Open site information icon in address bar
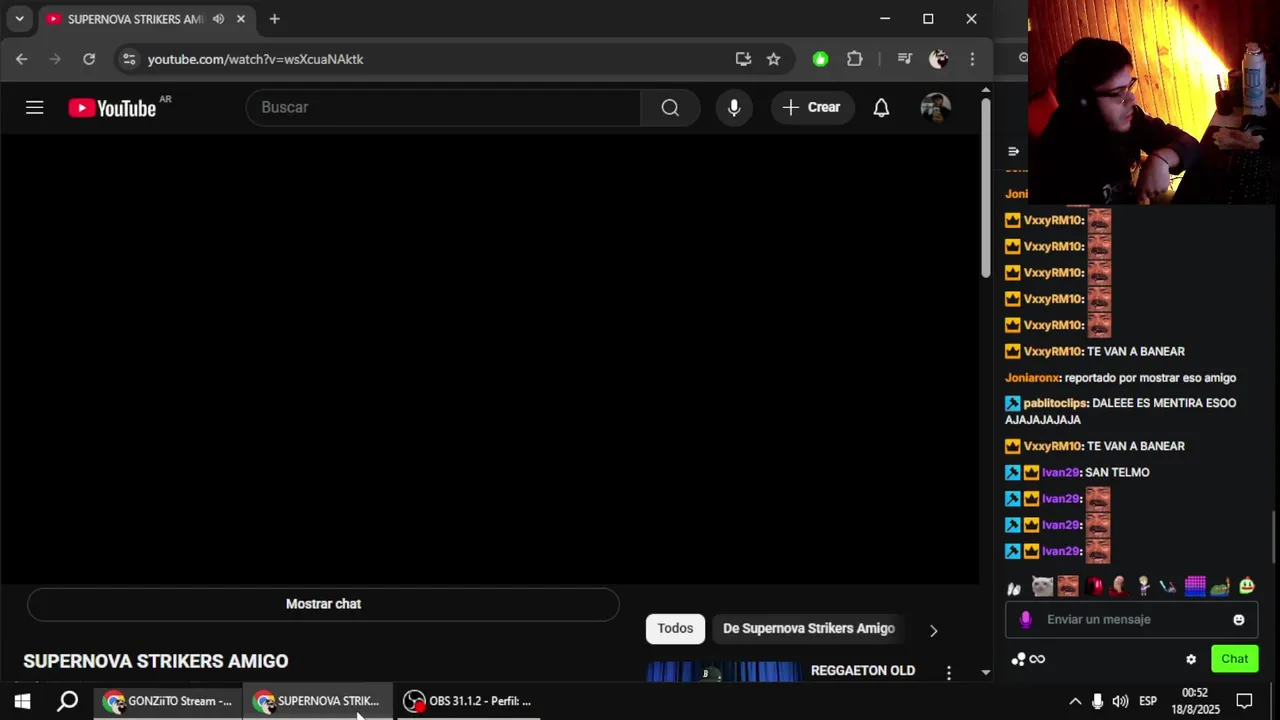Viewport: 1280px width, 720px height. (128, 59)
